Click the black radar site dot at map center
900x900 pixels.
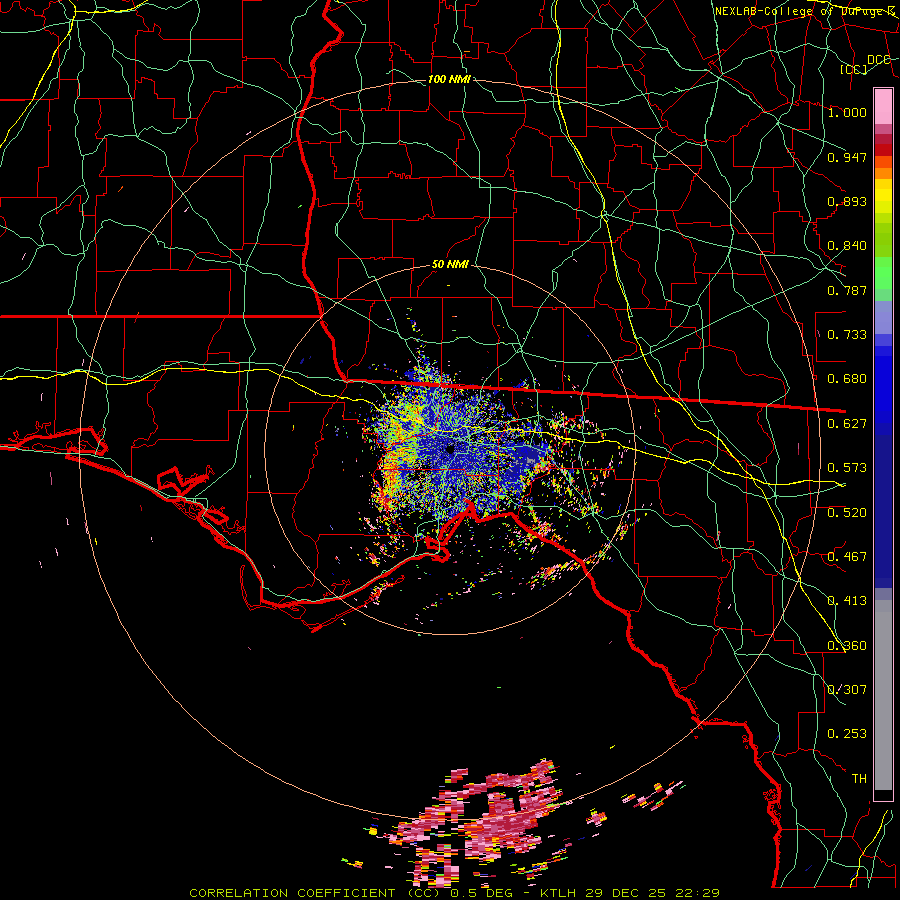click(x=451, y=448)
